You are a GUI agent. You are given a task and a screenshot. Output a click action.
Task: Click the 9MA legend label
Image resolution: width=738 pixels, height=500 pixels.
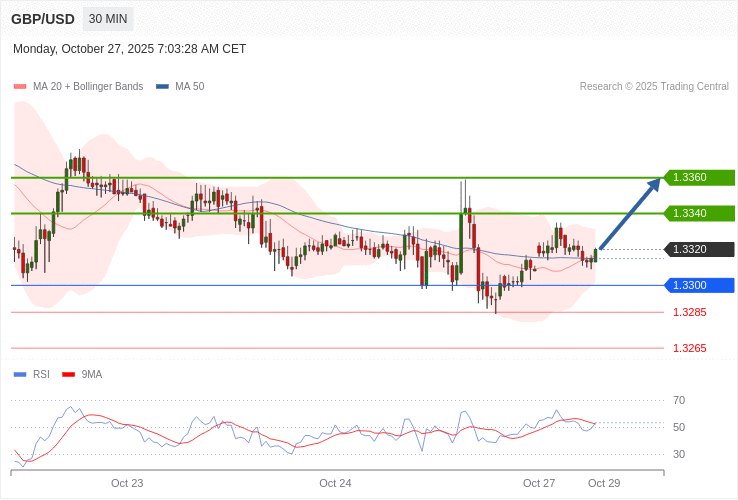(x=92, y=375)
